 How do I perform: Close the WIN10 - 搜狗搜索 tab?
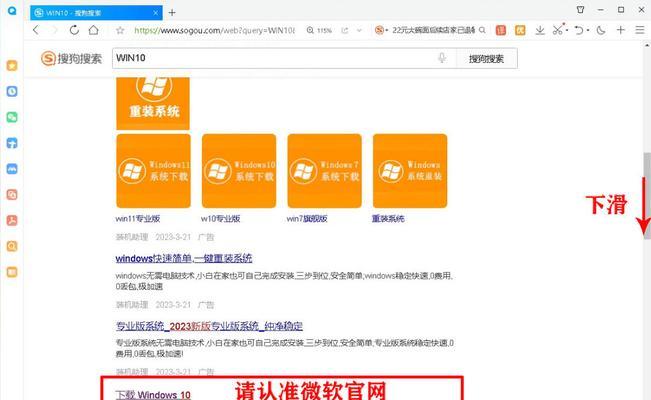(156, 13)
